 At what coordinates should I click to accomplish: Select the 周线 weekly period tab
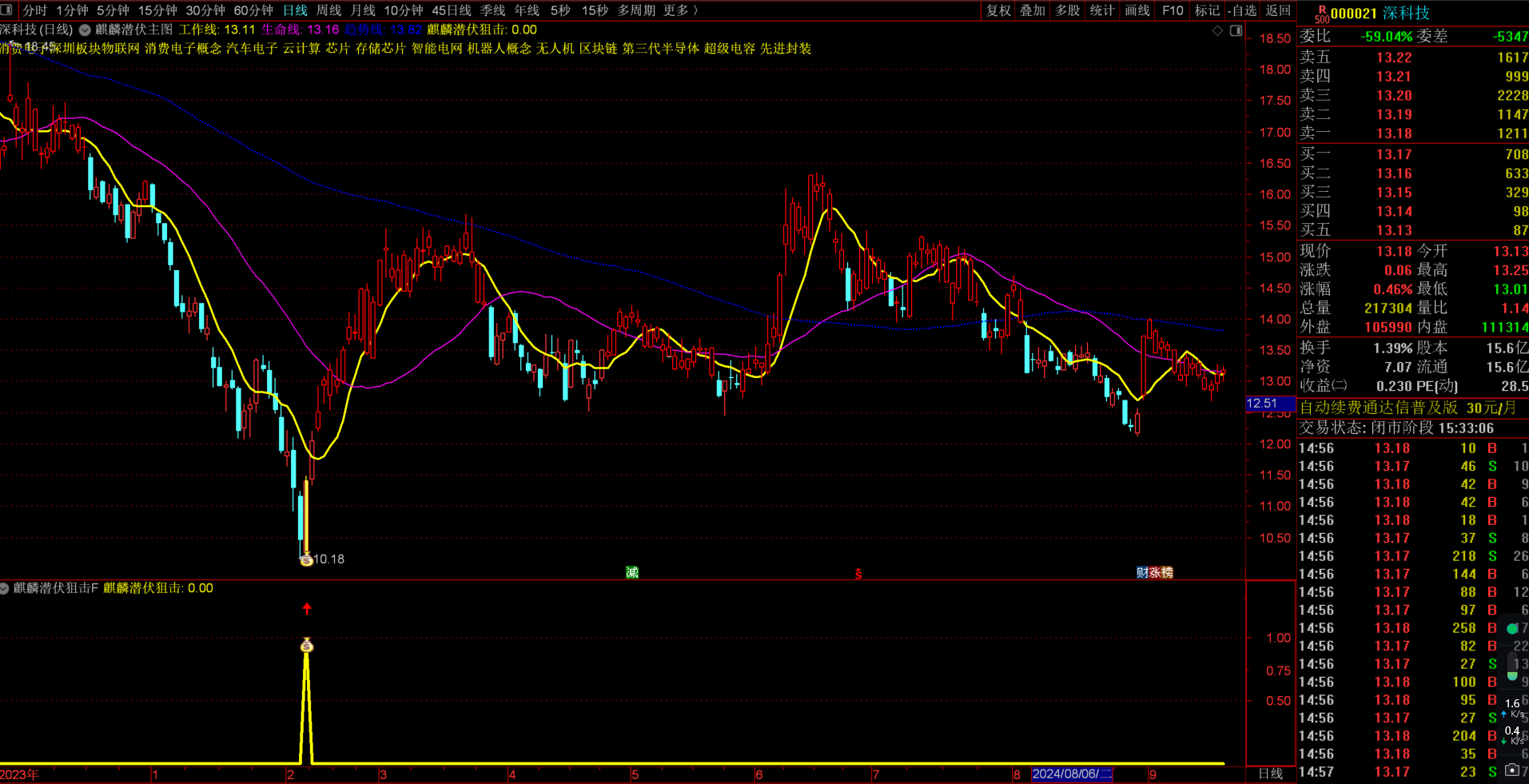[x=328, y=10]
